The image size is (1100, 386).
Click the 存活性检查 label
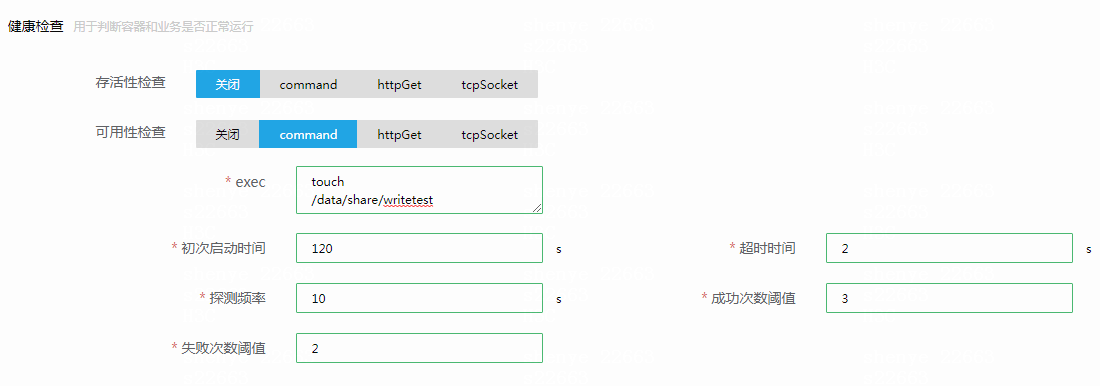click(x=130, y=82)
